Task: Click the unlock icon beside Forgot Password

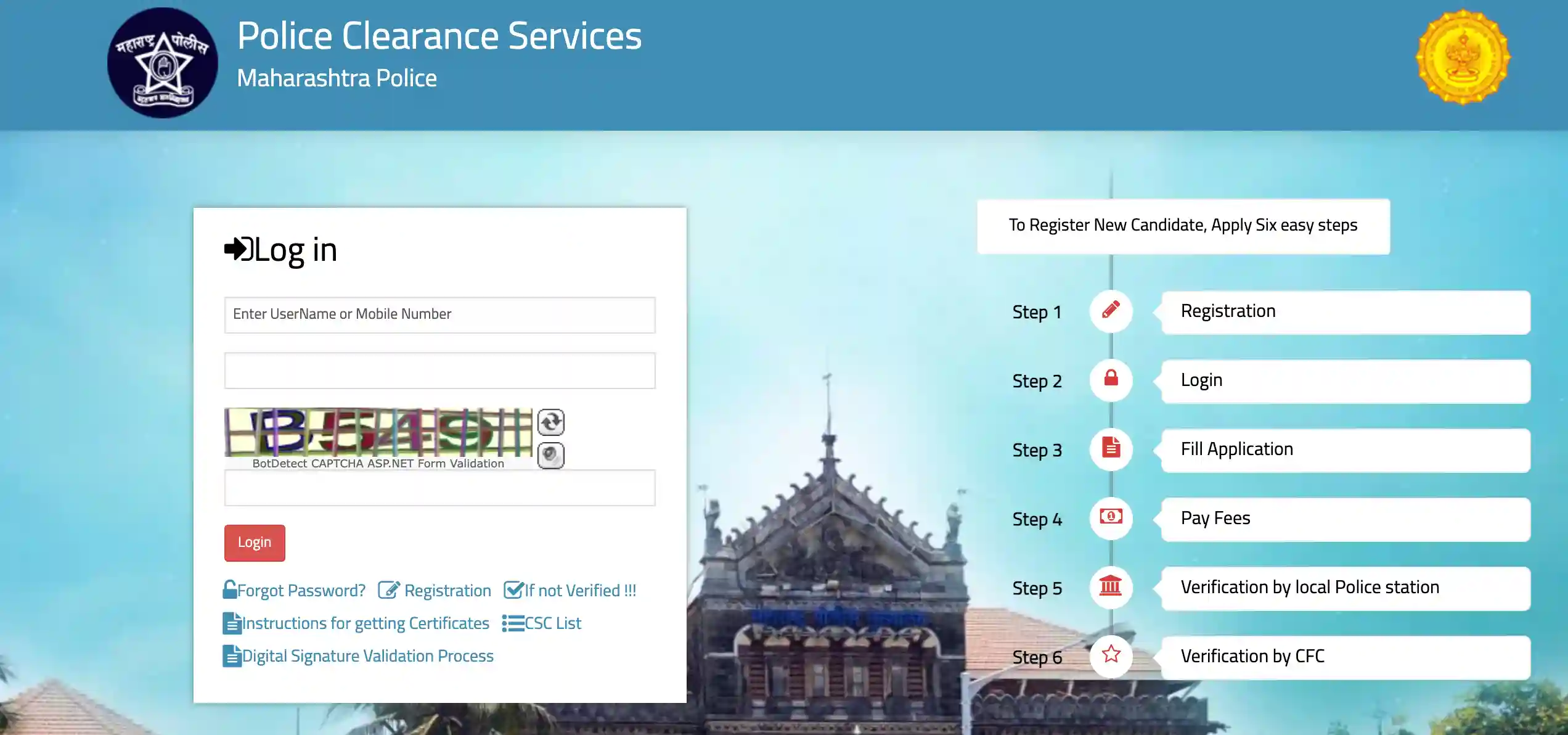Action: click(x=230, y=589)
